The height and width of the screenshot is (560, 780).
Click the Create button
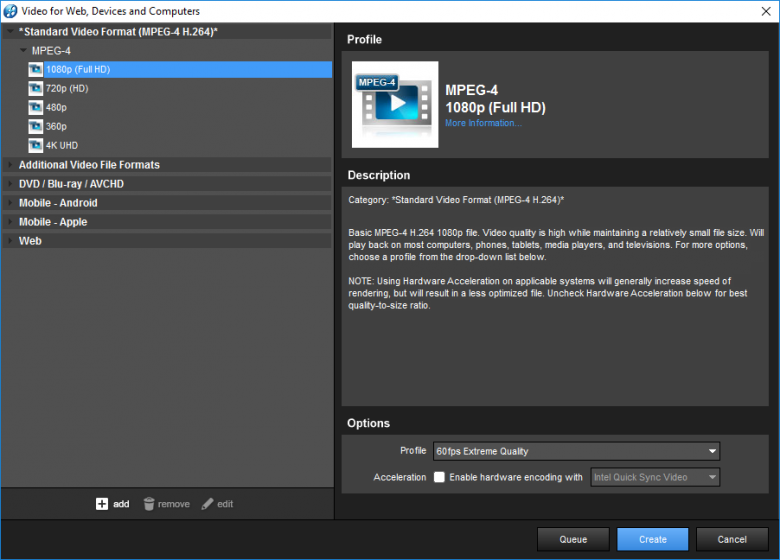pyautogui.click(x=653, y=539)
